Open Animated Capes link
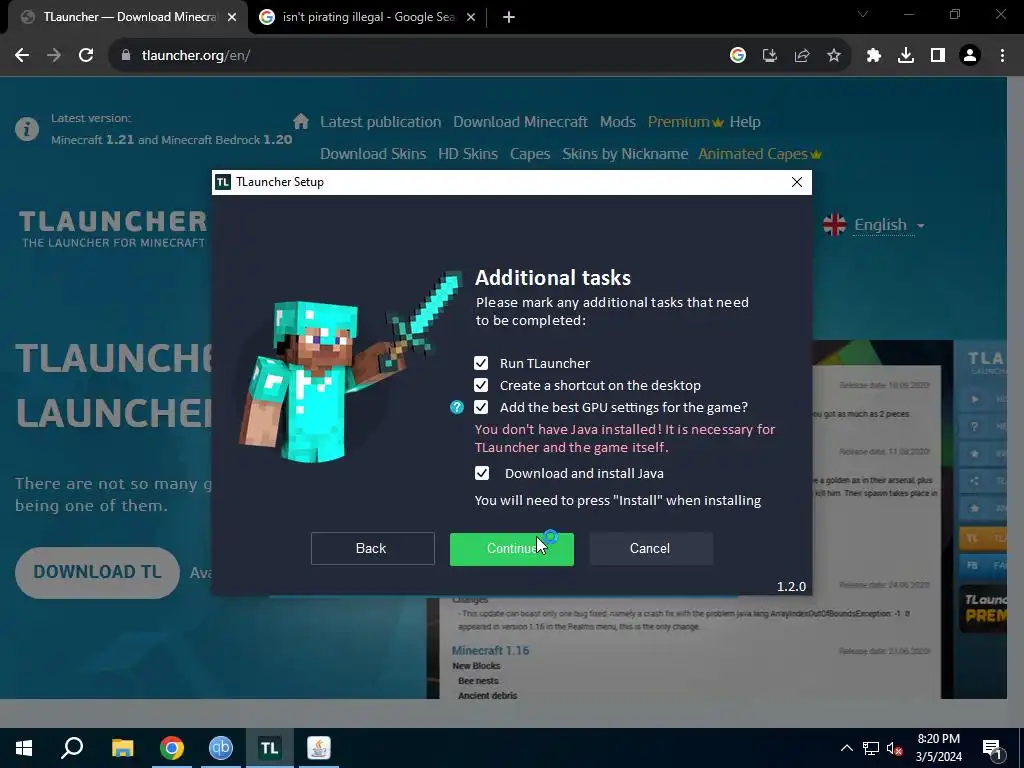 click(760, 154)
